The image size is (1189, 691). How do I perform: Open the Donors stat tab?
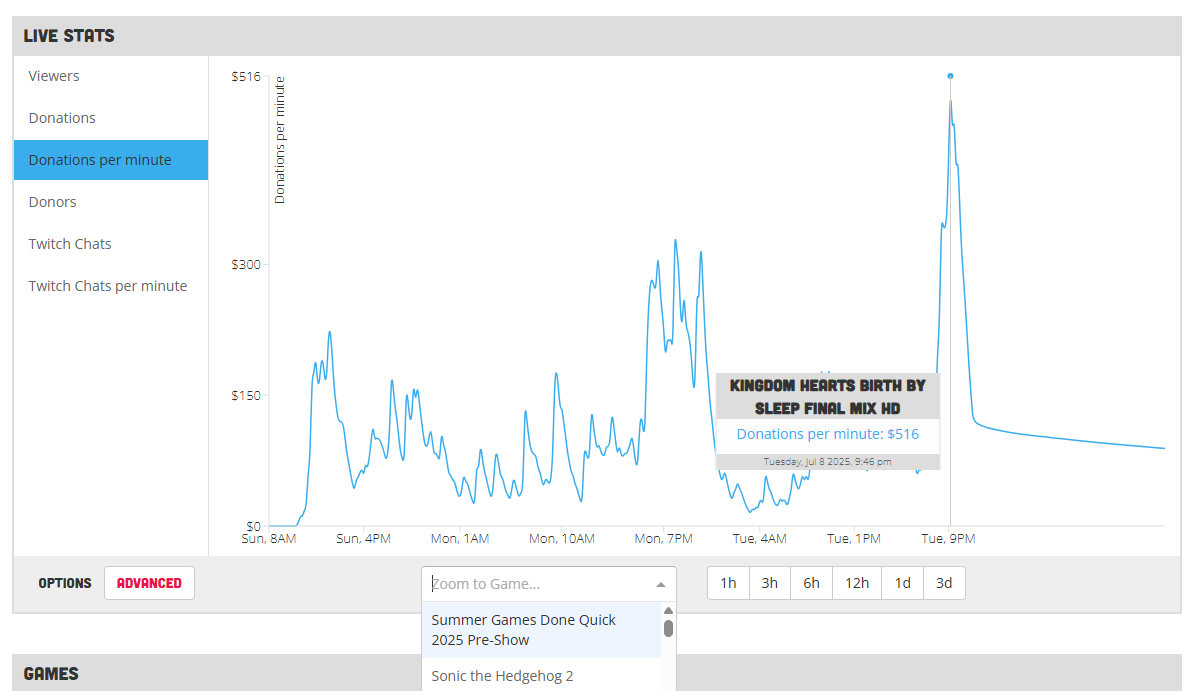[111, 202]
